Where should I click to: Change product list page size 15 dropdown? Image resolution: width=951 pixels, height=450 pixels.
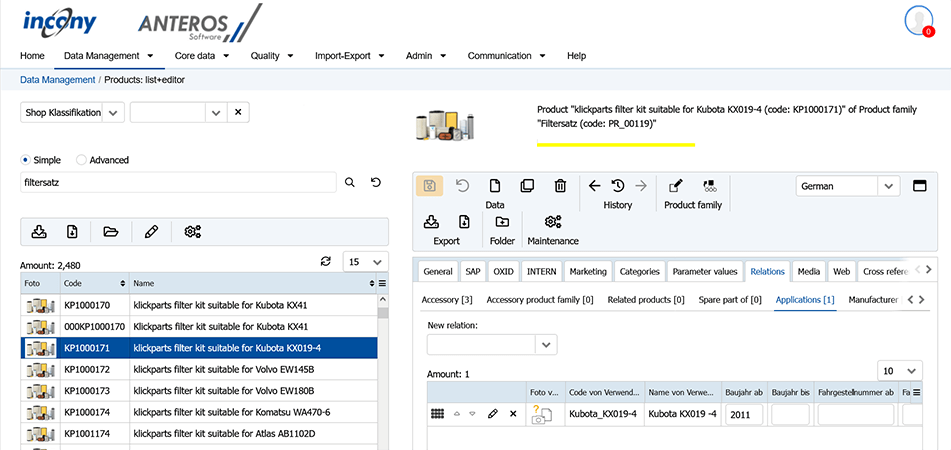coord(366,262)
